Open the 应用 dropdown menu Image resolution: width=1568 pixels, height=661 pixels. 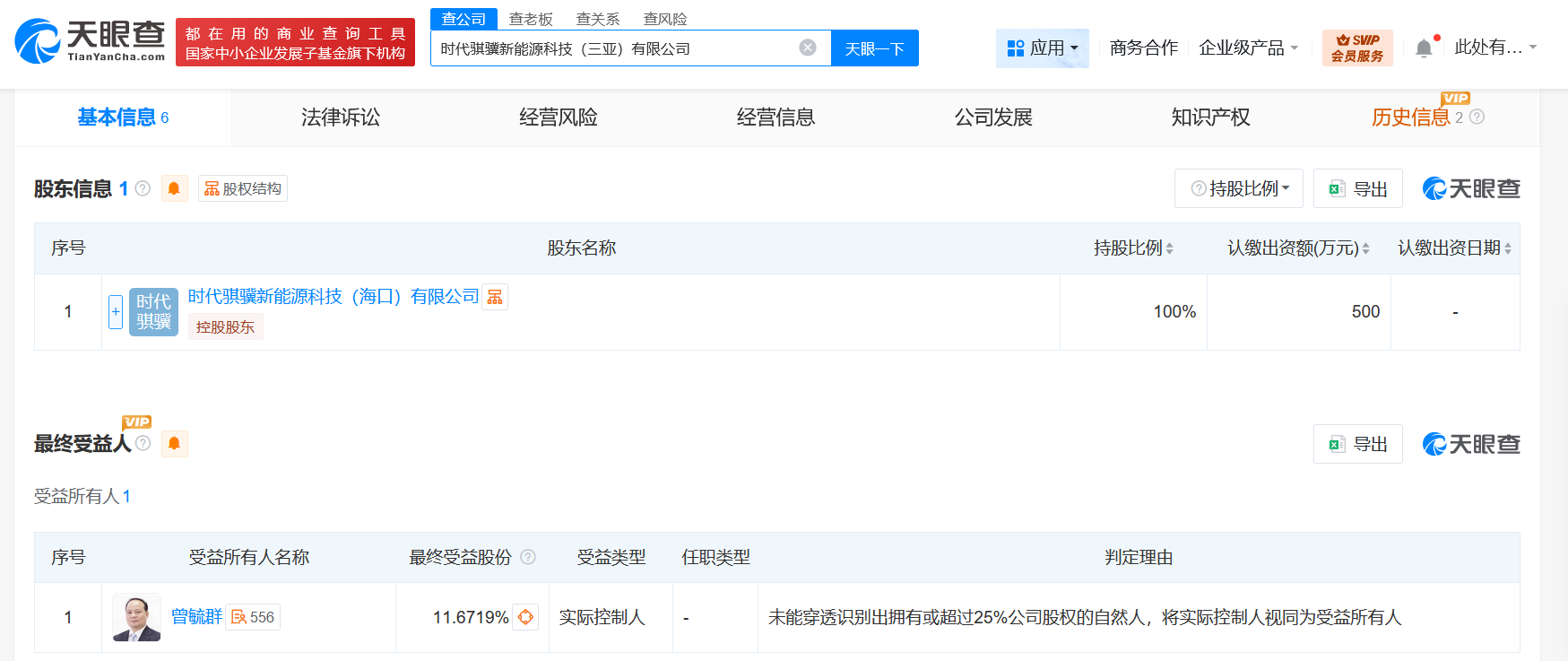[x=1042, y=48]
